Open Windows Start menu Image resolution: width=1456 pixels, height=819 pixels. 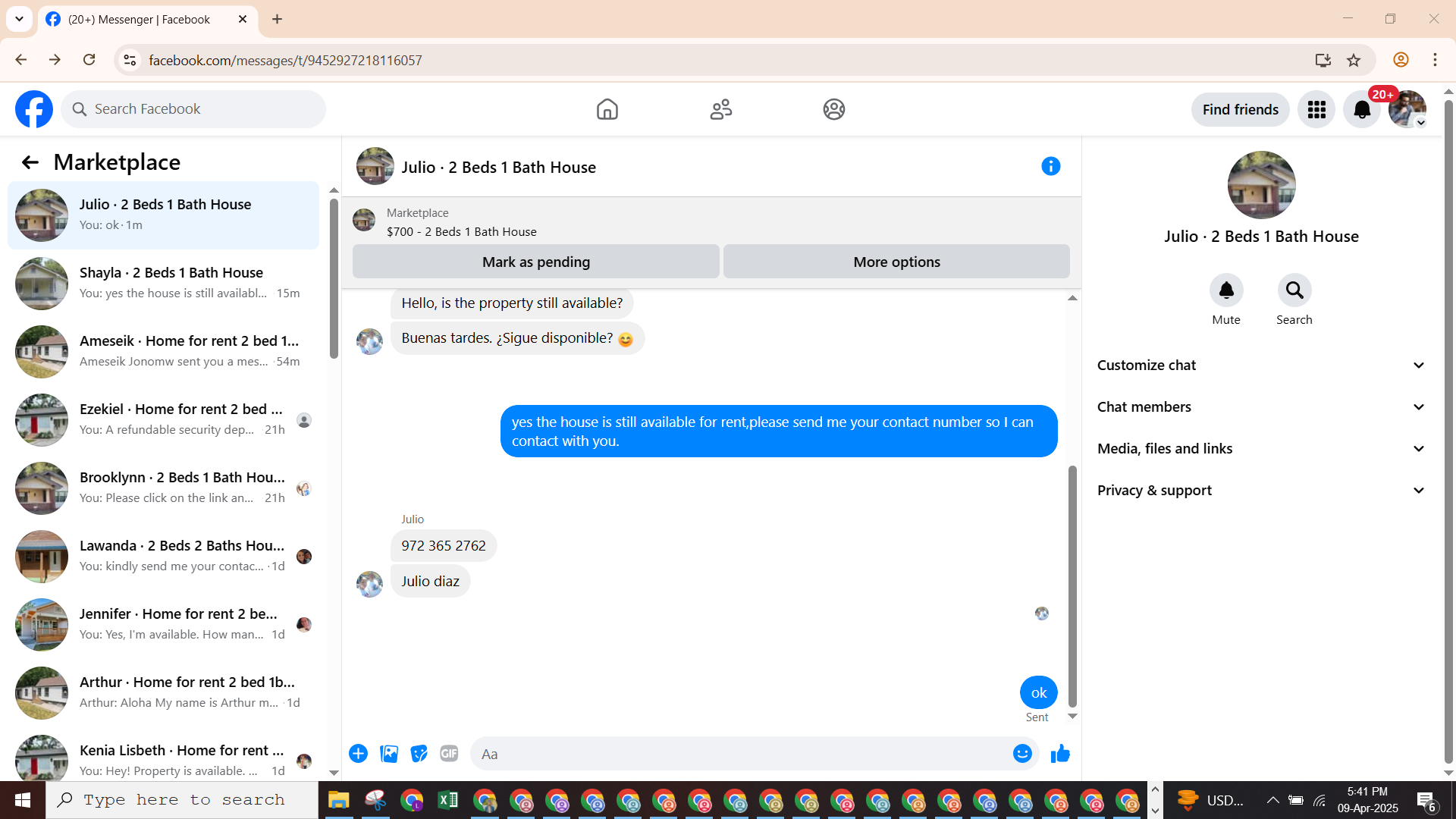click(23, 800)
